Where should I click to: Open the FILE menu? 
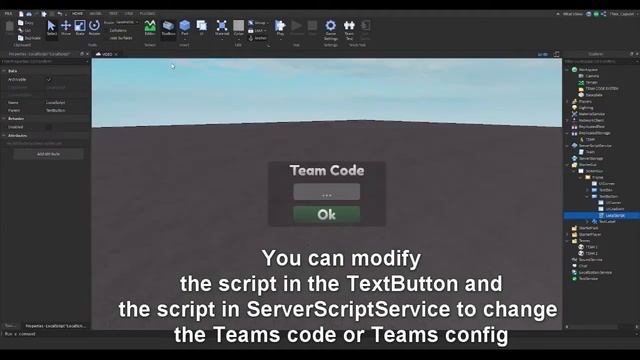[8, 13]
